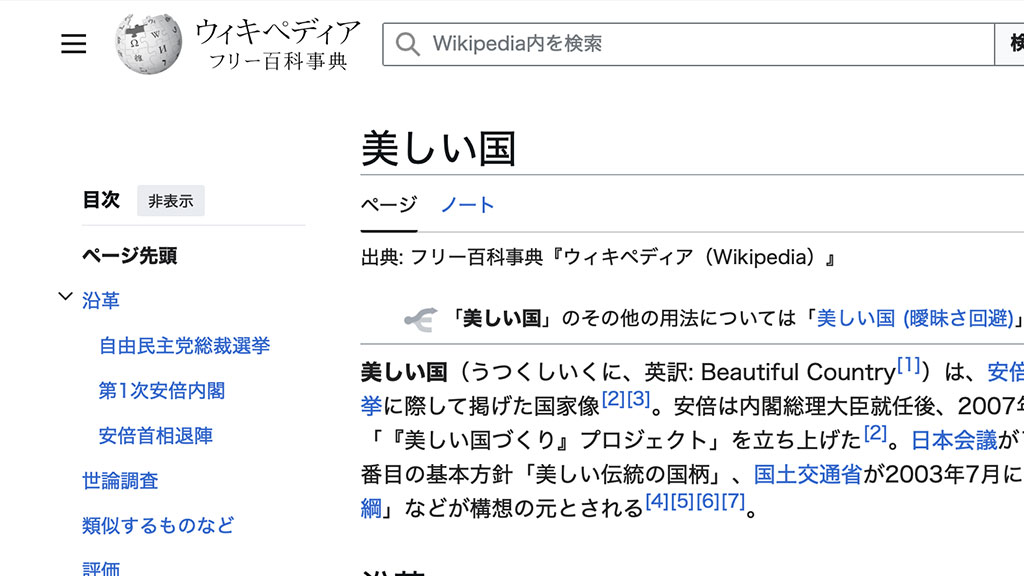Click citation reference [1]
Viewport: 1024px width, 576px height.
click(x=908, y=367)
